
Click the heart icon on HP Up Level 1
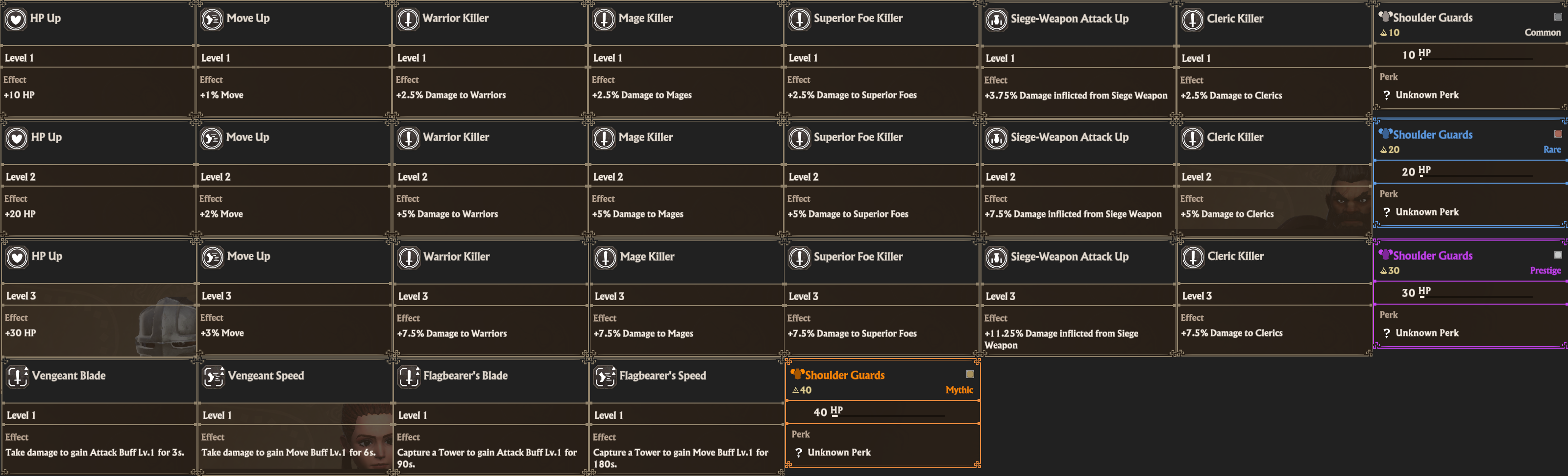click(16, 20)
